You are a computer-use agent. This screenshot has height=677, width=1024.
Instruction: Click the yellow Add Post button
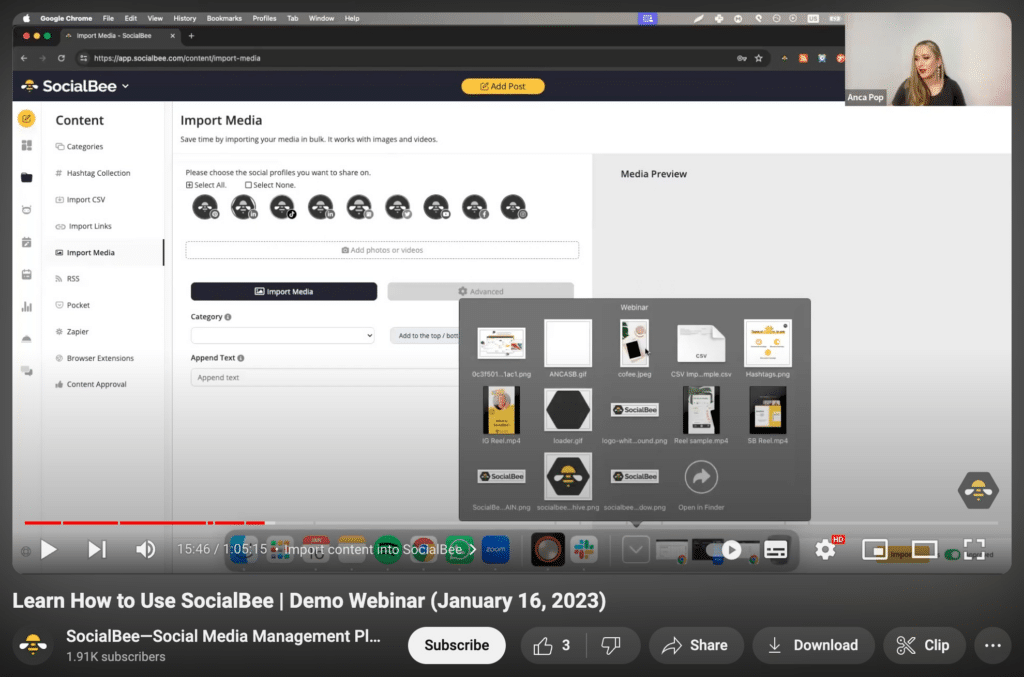coord(503,86)
